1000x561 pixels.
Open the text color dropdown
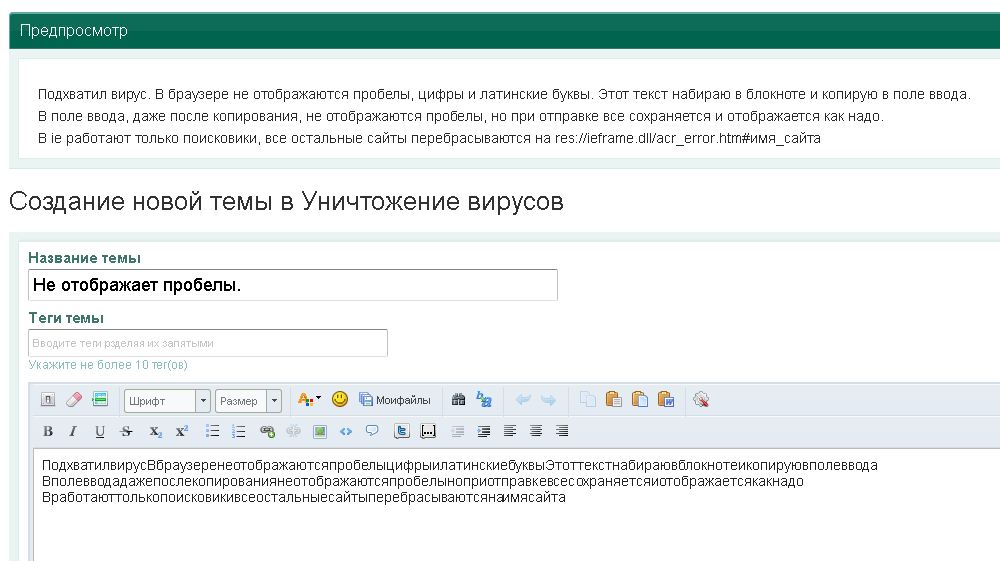tap(309, 400)
